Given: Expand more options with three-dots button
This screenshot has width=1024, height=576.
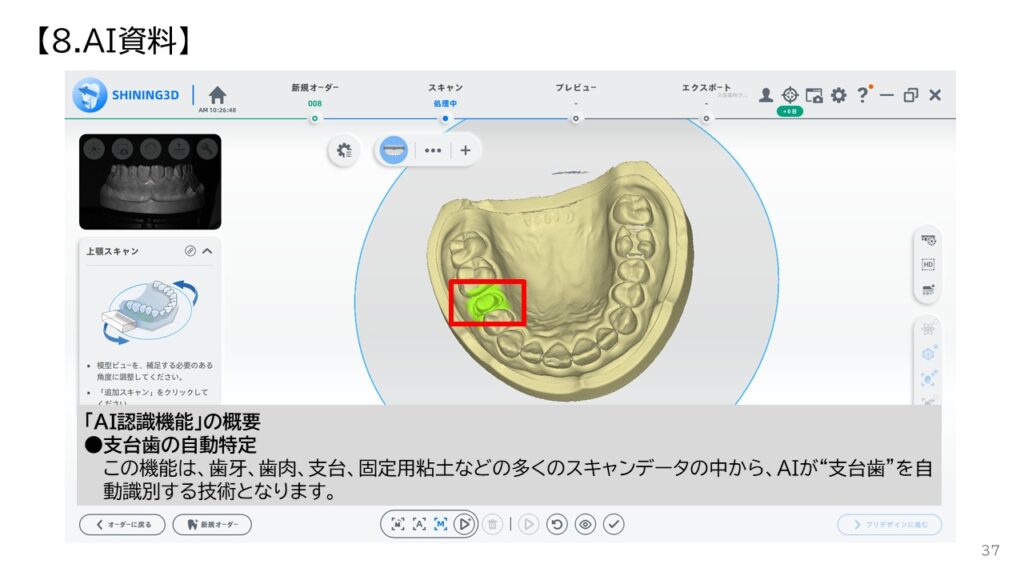Looking at the screenshot, I should click(x=433, y=150).
